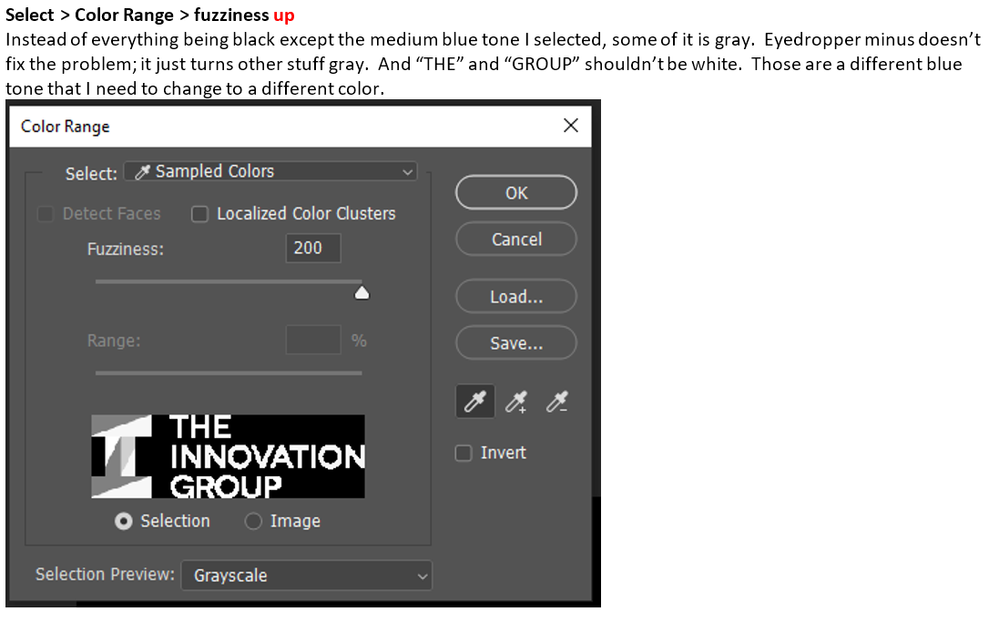This screenshot has height=622, width=999.
Task: Open the Selection Preview Grayscale dropdown
Action: 306,575
